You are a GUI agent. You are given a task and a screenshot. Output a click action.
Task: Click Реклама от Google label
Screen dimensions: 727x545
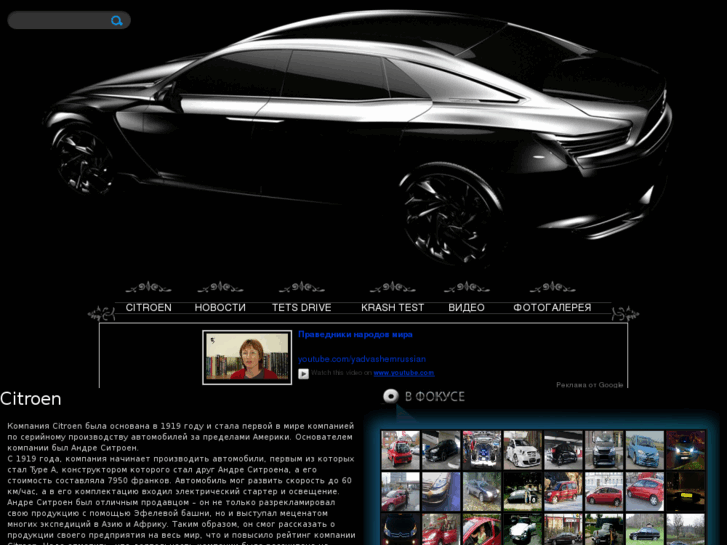point(589,384)
